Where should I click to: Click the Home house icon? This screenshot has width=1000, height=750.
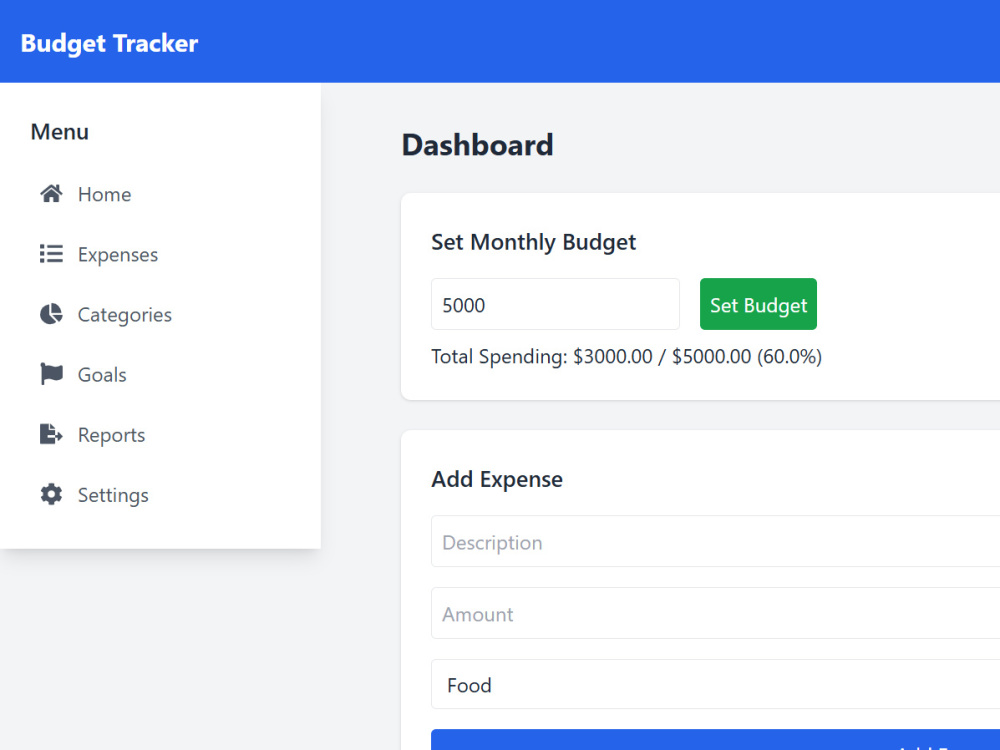click(51, 194)
